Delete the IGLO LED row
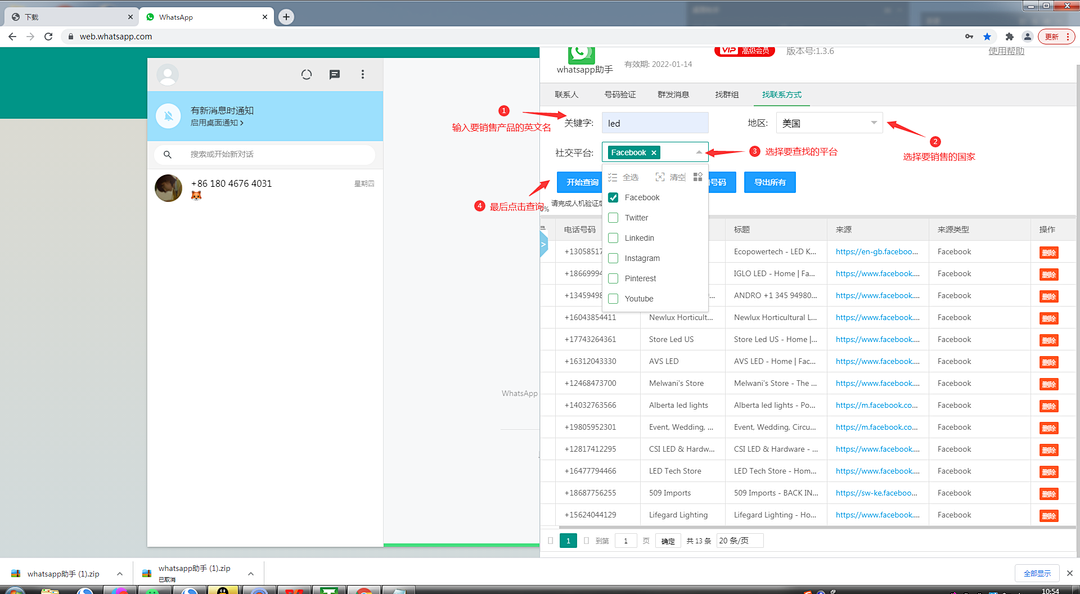The width and height of the screenshot is (1080, 594). point(1048,274)
